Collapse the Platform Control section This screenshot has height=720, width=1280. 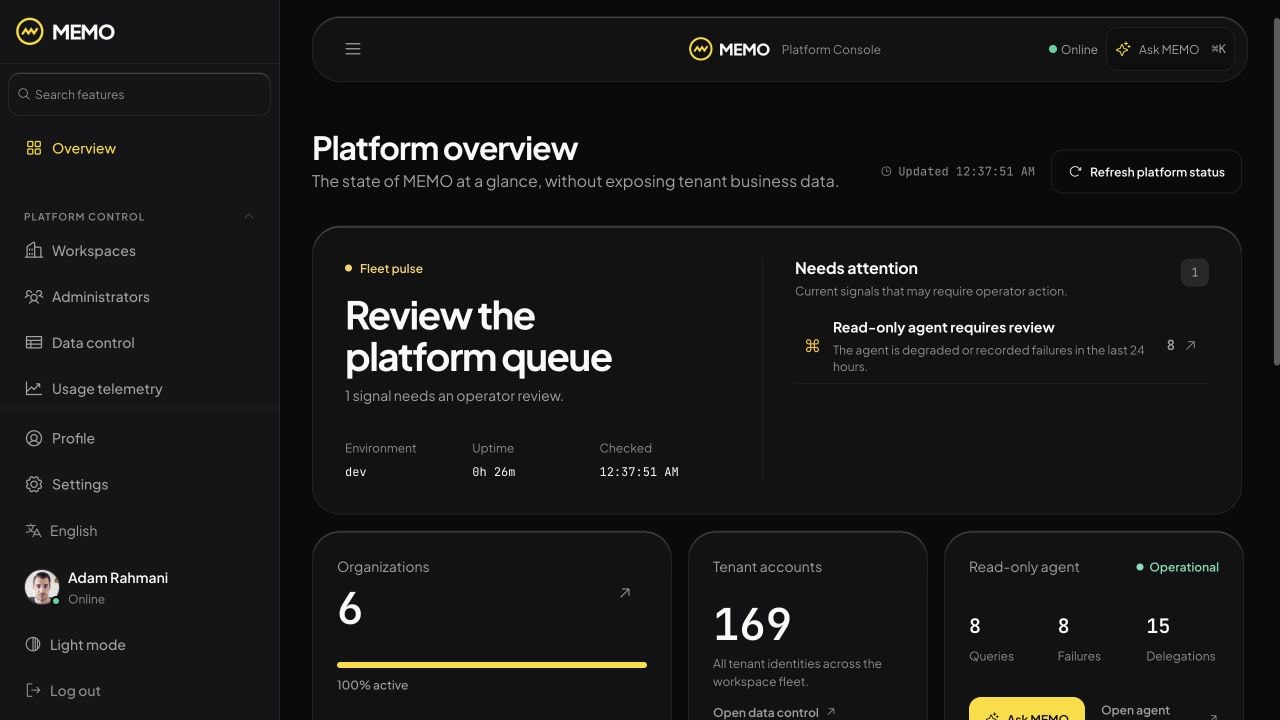coord(249,216)
